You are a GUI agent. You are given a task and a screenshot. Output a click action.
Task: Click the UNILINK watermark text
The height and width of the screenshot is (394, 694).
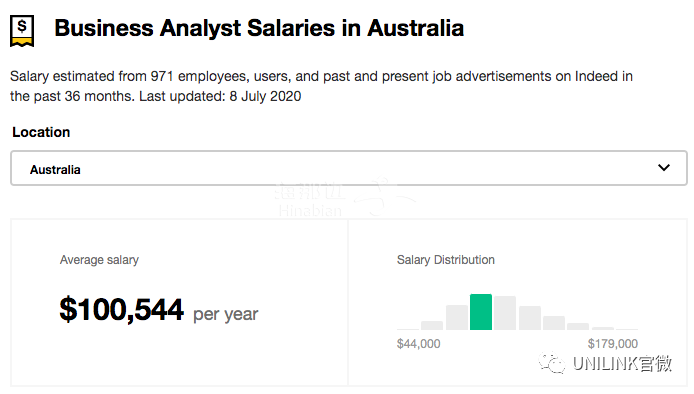(x=622, y=363)
